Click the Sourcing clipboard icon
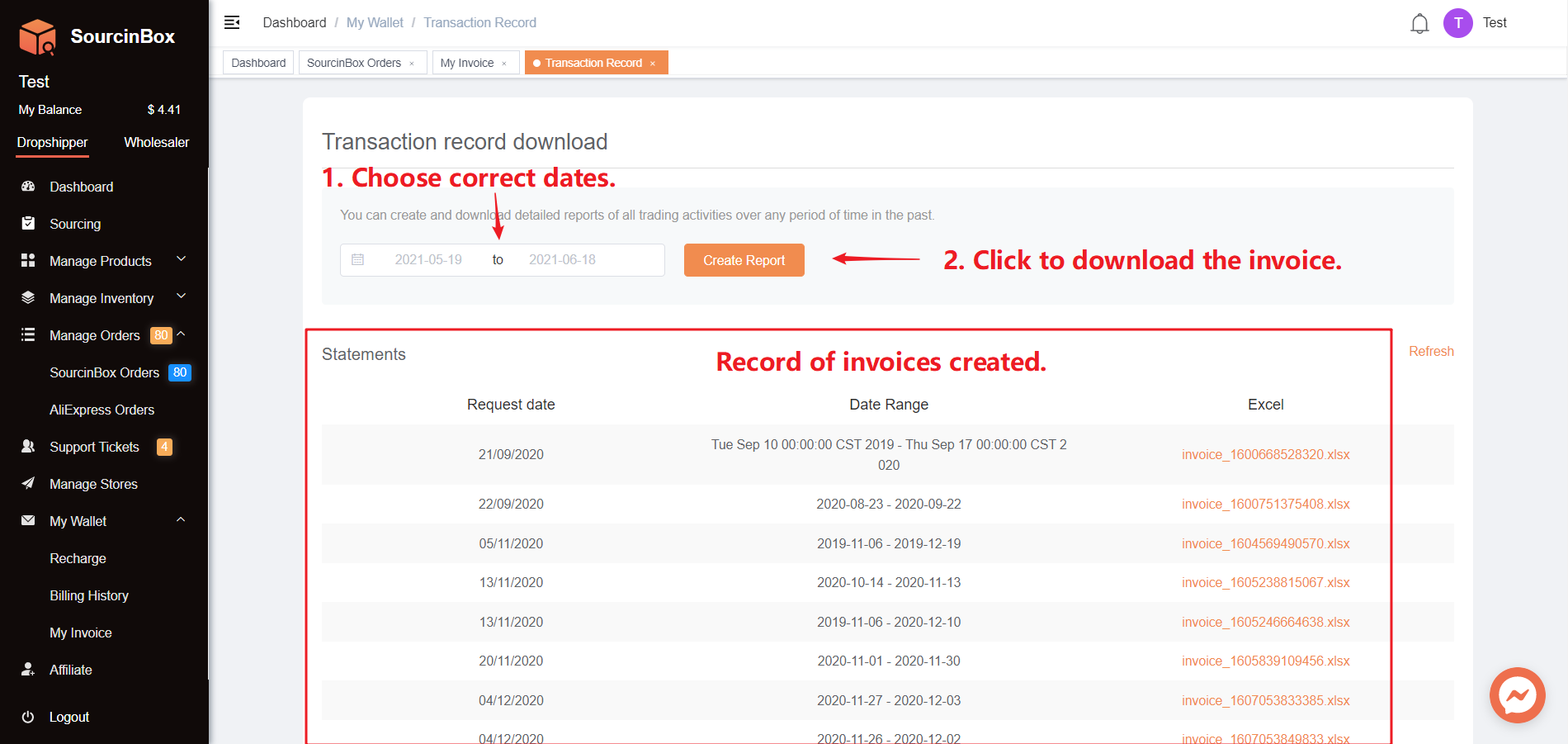1568x744 pixels. tap(28, 223)
